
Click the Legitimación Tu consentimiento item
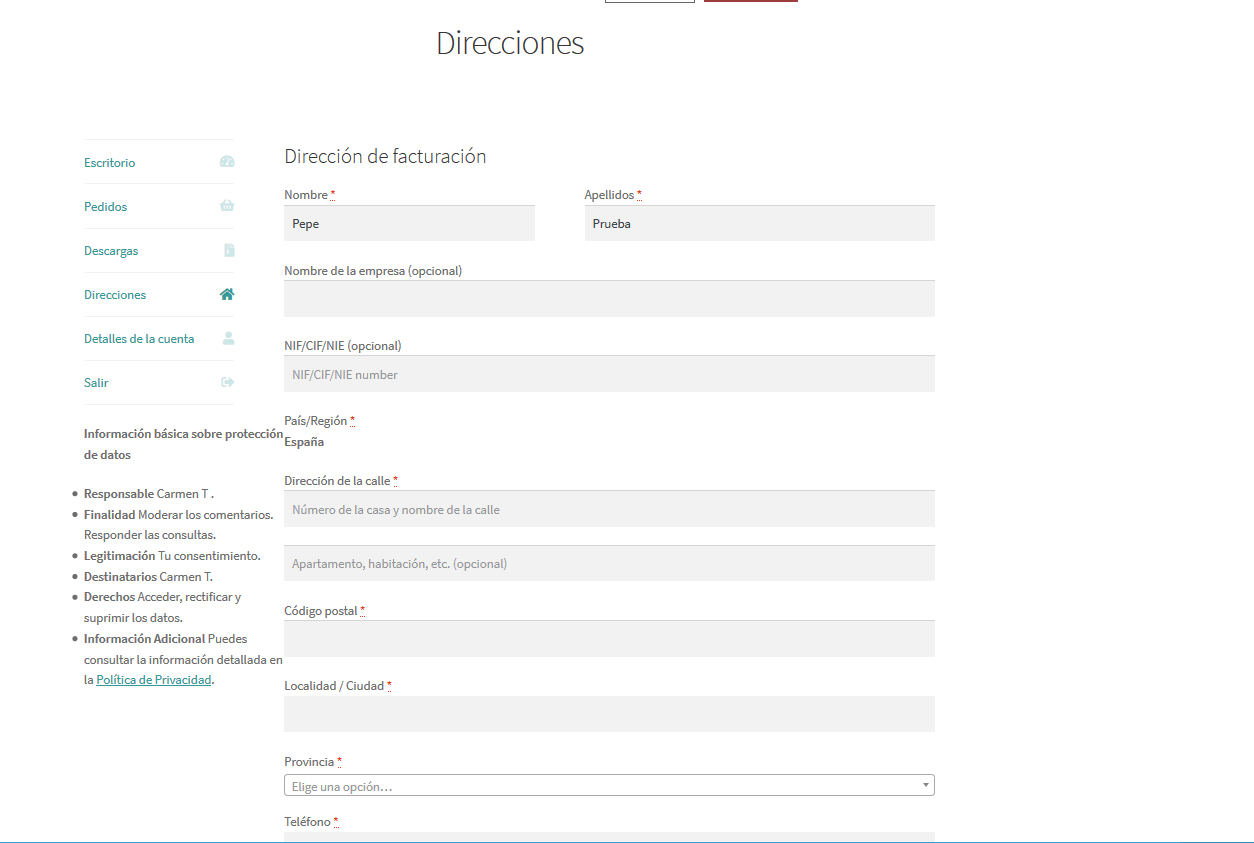point(172,556)
